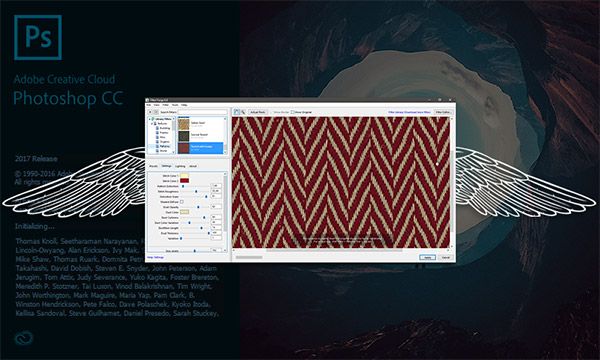
Task: Open the Download more filters link
Action: pyautogui.click(x=417, y=112)
